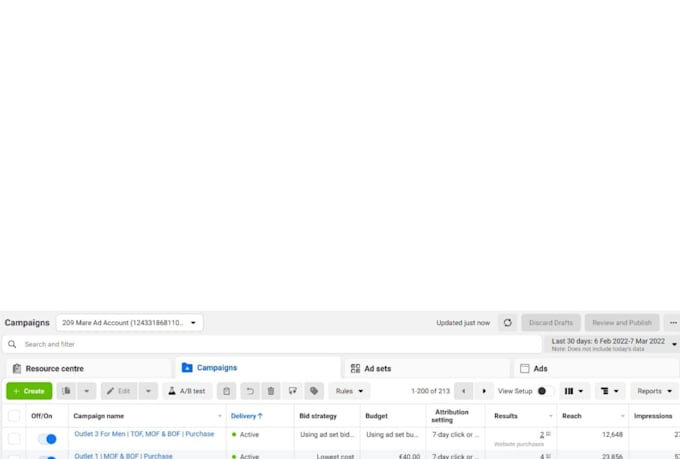
Task: Click Lowest cost bid strategy cell
Action: click(x=335, y=456)
